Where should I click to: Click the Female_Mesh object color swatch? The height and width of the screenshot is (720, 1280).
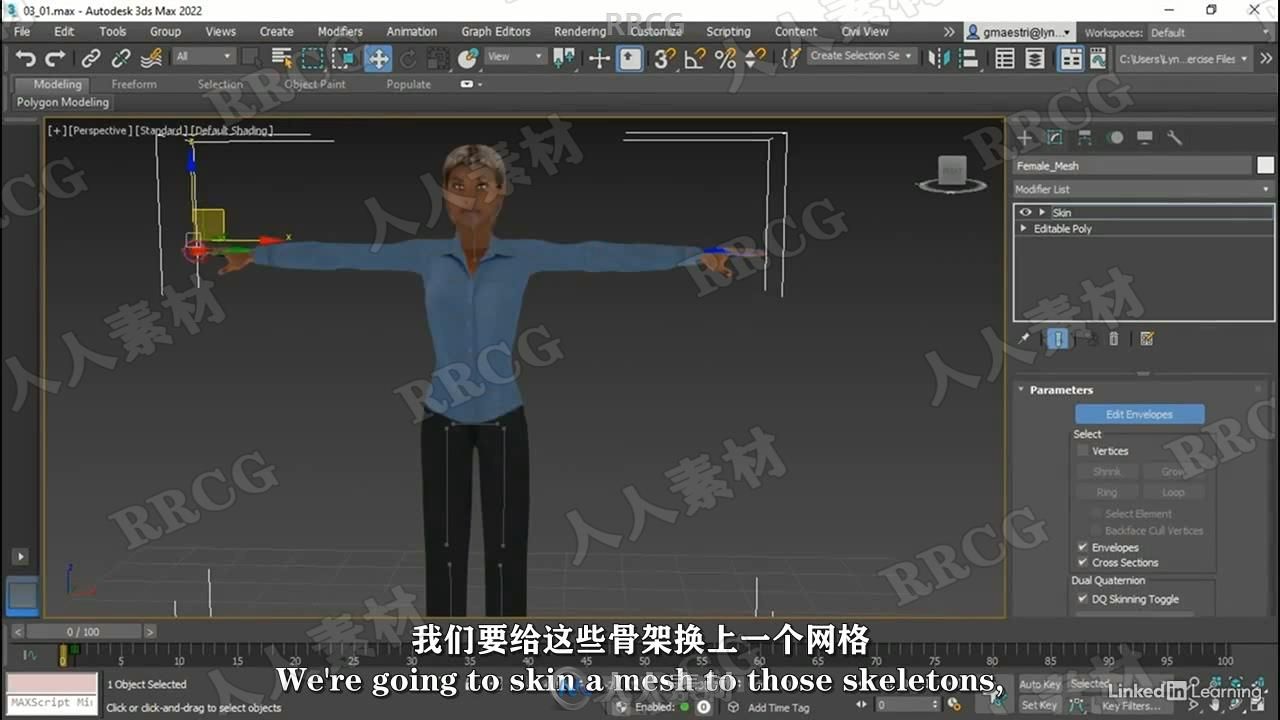point(1266,166)
